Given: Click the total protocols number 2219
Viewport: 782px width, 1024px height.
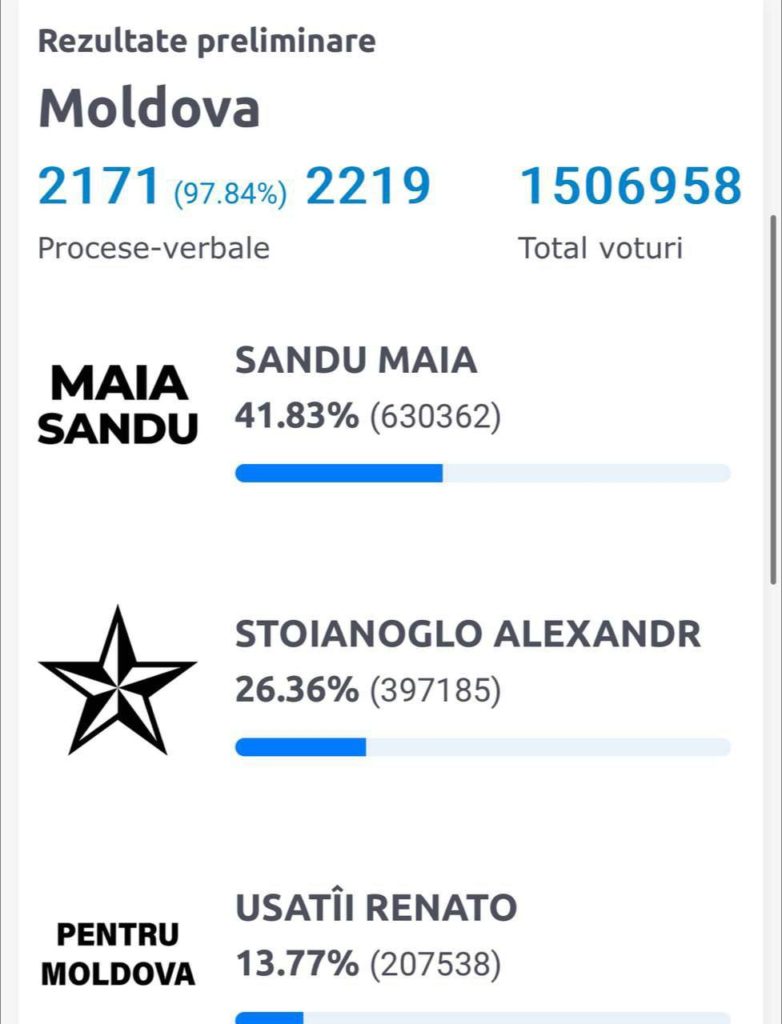Looking at the screenshot, I should (368, 187).
